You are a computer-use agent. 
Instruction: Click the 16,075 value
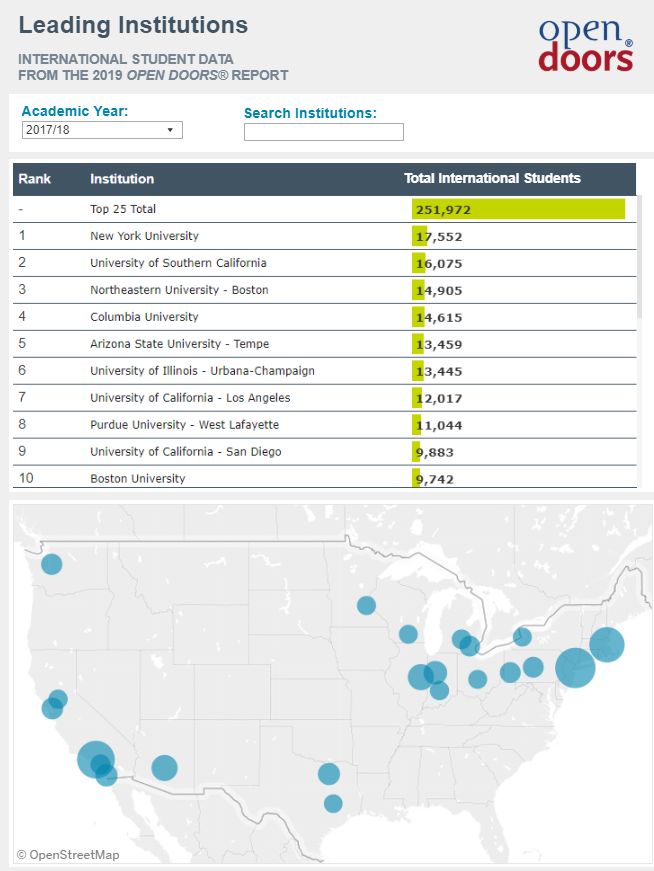click(439, 264)
